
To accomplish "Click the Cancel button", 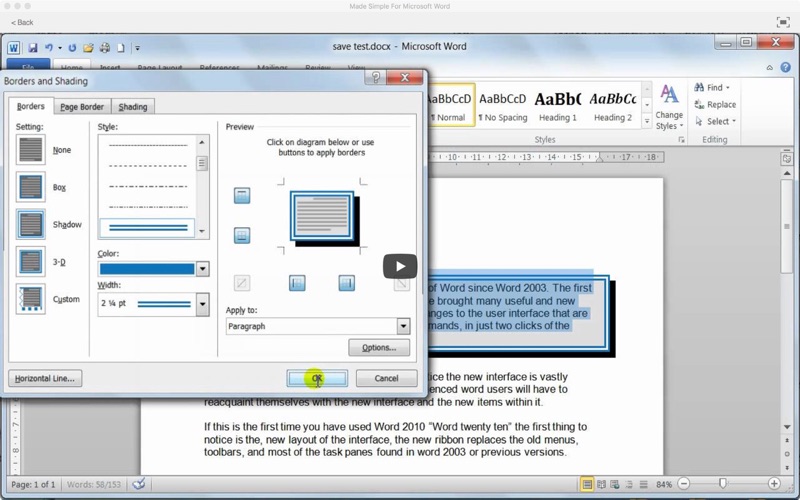I will pos(386,378).
